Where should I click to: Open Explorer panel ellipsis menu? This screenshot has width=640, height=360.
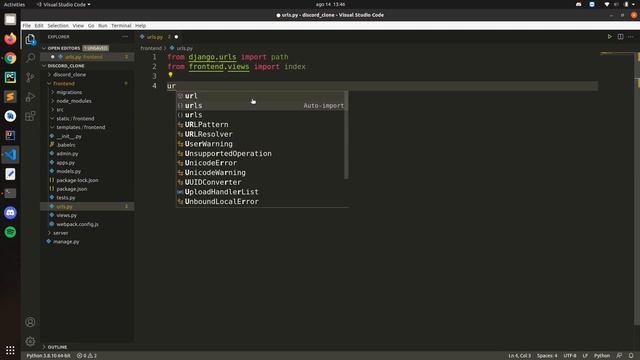(125, 37)
